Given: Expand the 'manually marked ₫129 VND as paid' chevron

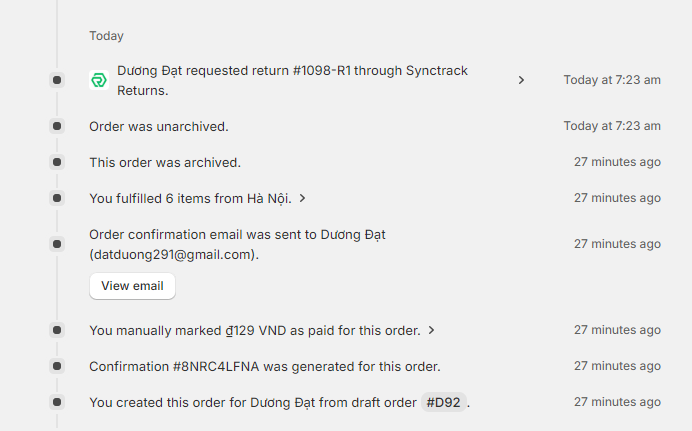Looking at the screenshot, I should pos(432,330).
